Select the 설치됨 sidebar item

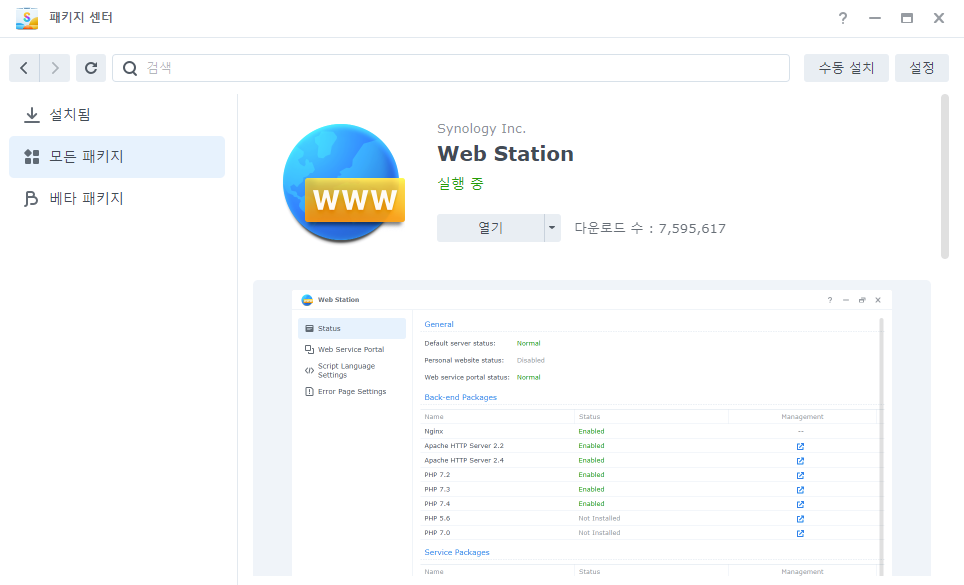point(117,115)
